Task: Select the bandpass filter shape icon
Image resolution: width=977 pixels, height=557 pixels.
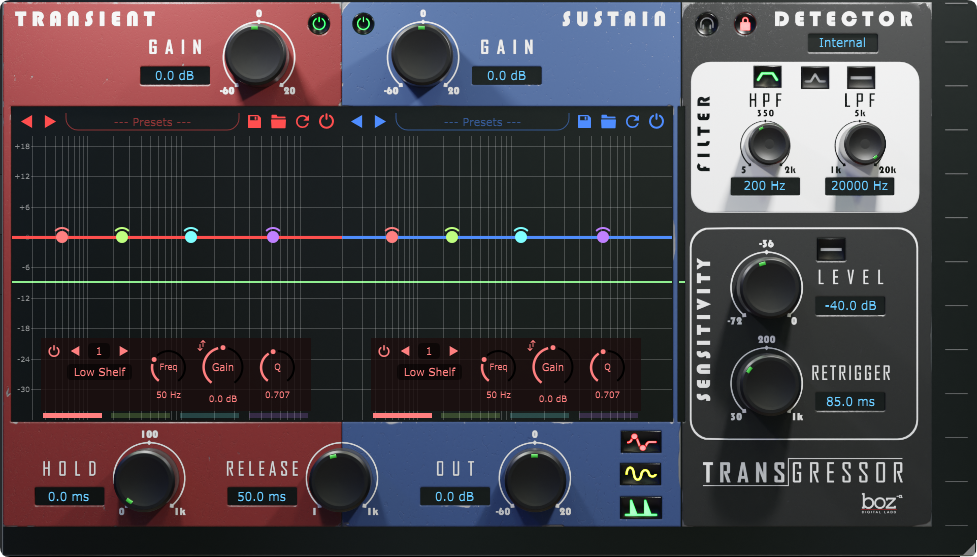Action: (767, 77)
